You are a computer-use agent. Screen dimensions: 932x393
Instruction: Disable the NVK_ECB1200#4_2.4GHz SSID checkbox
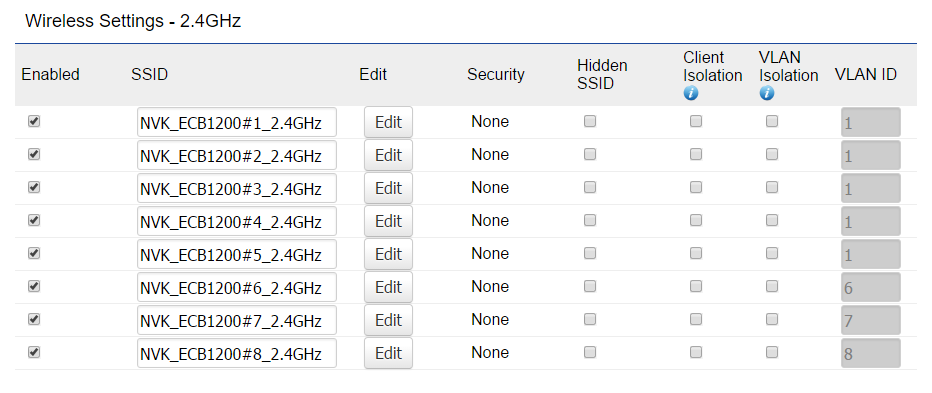(34, 220)
